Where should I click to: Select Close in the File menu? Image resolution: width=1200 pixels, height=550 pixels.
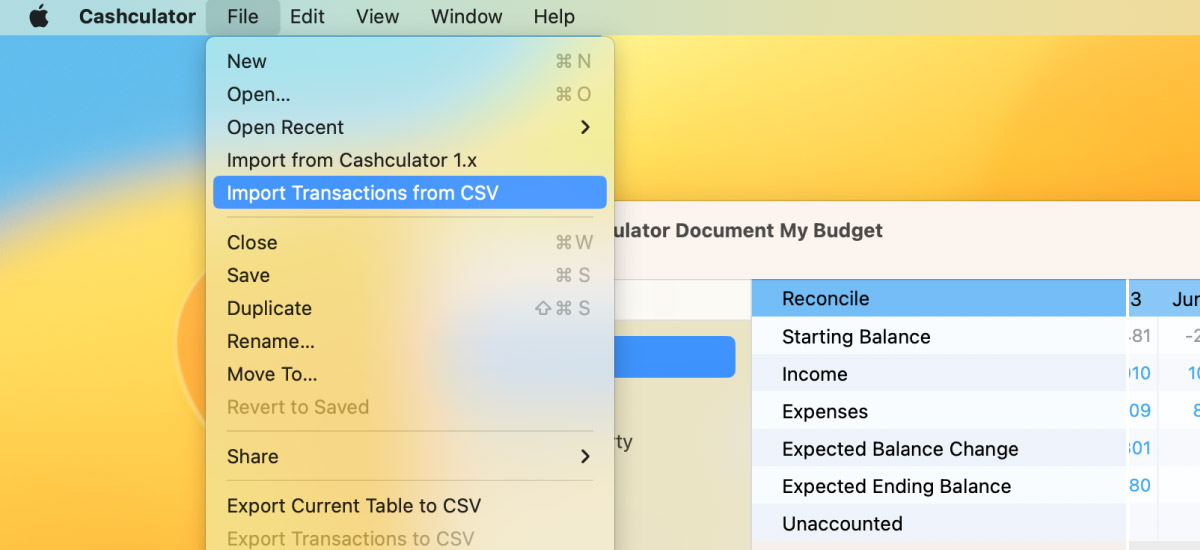click(410, 242)
